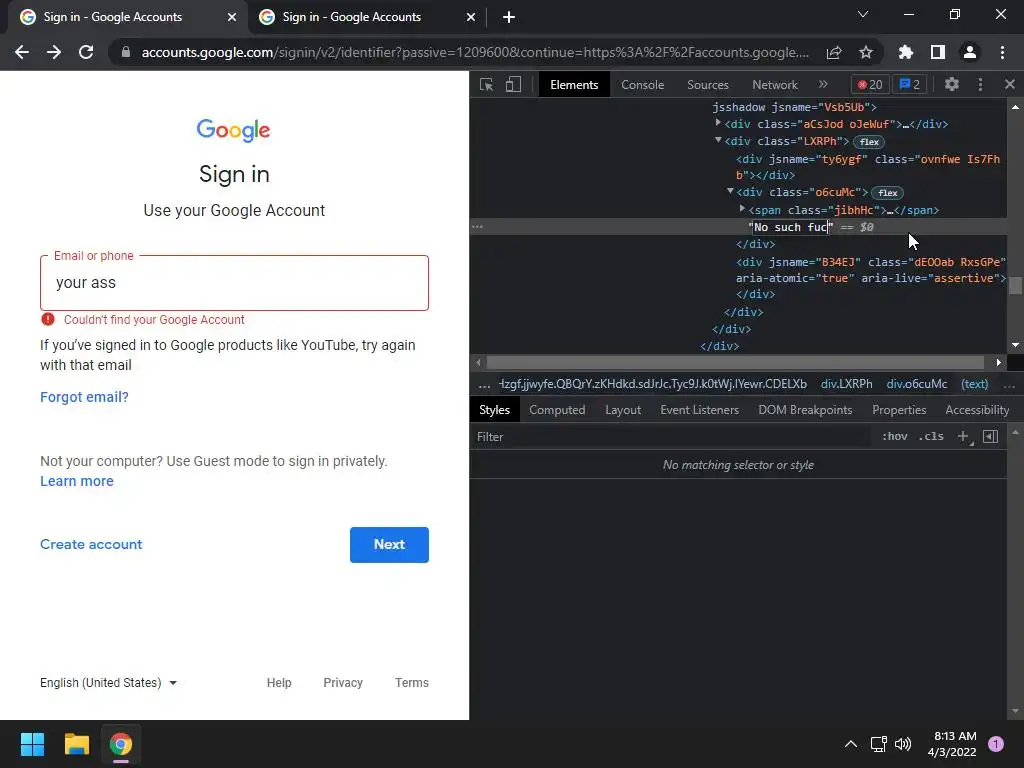Expand the span jibhHc node
The width and height of the screenshot is (1024, 768).
pyautogui.click(x=742, y=209)
